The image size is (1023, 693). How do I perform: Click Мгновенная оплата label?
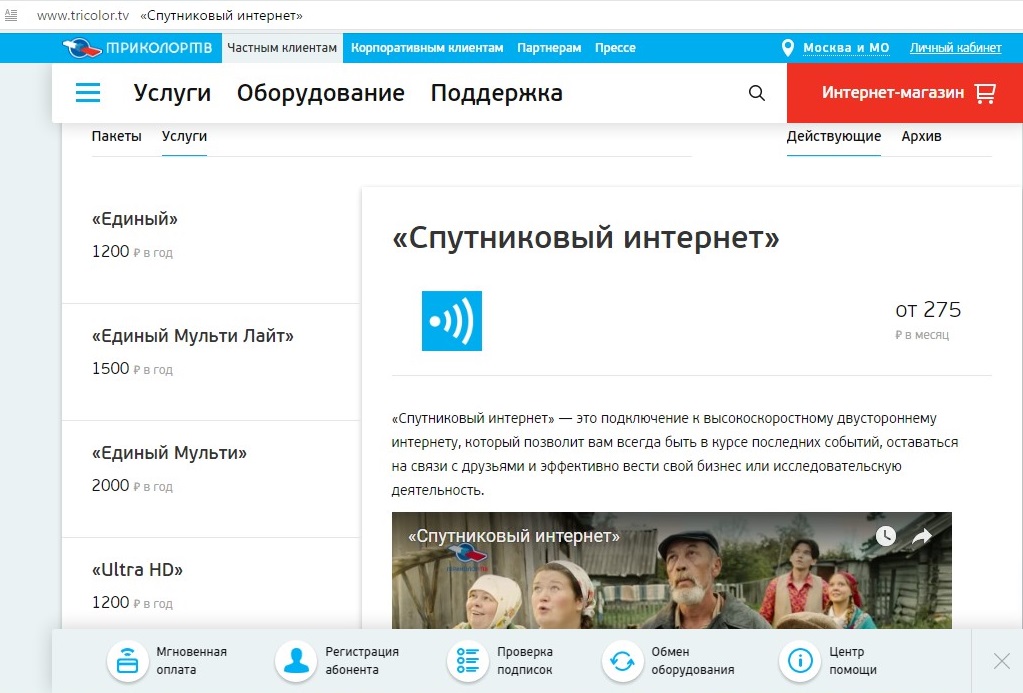(x=191, y=660)
